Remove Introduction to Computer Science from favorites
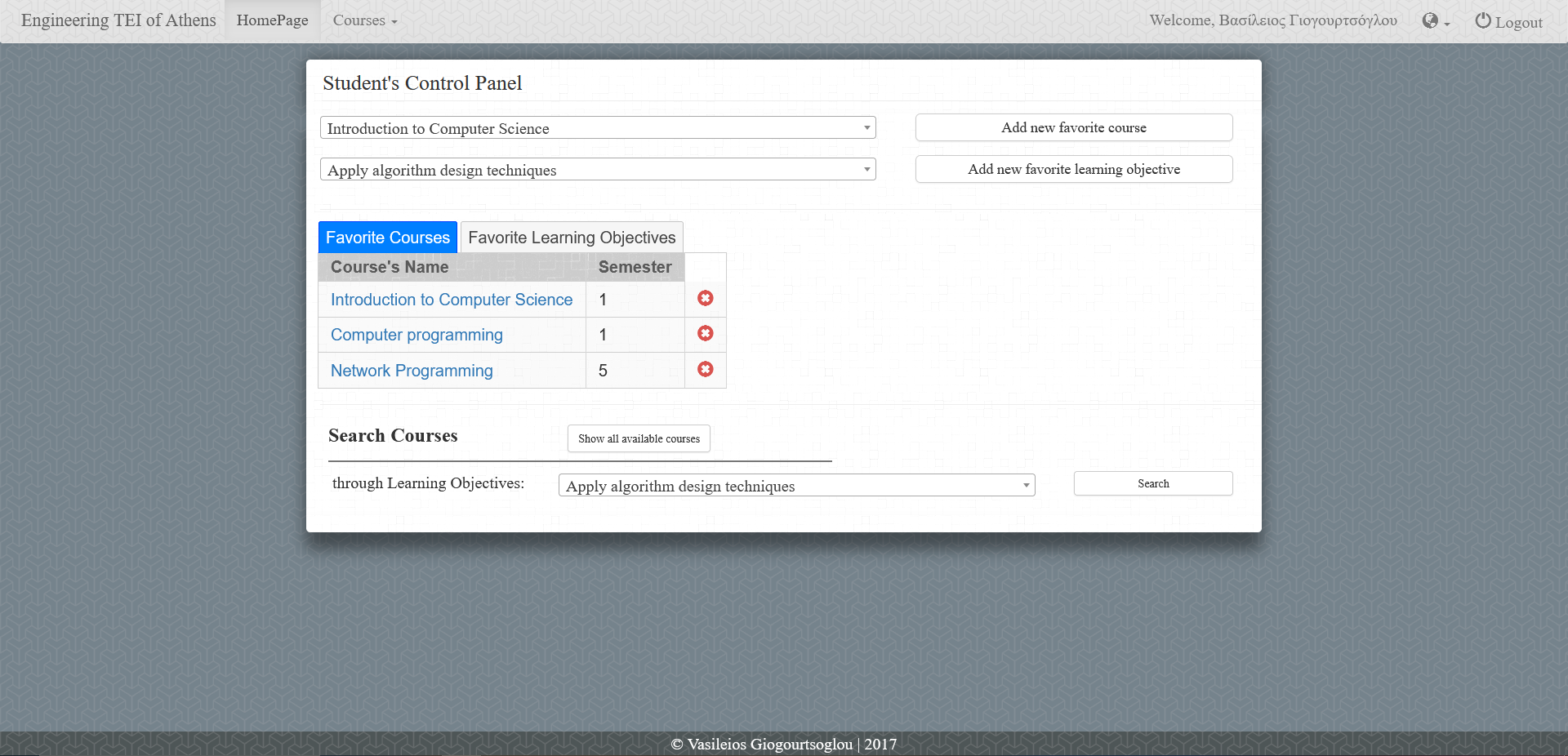Image resolution: width=1568 pixels, height=756 pixels. (706, 299)
